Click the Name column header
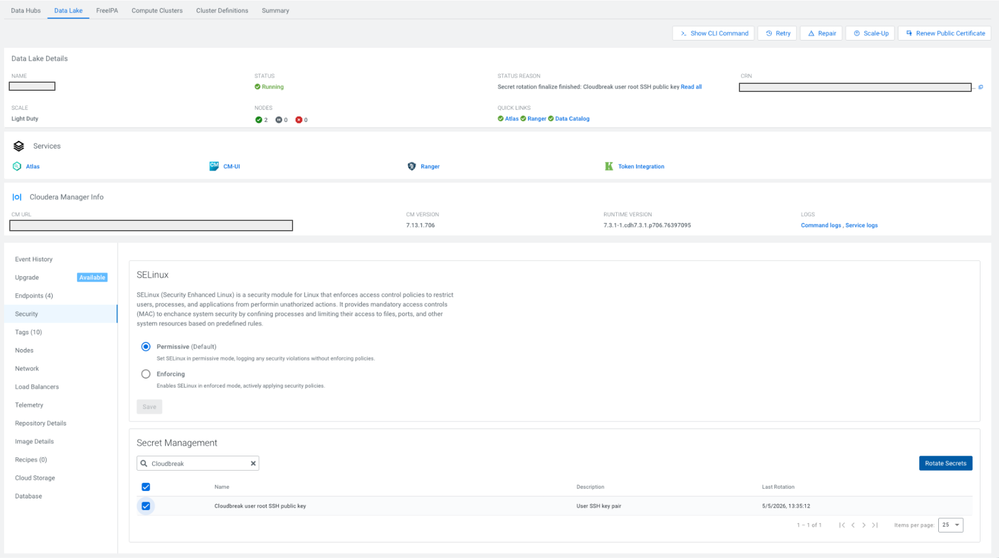 click(x=222, y=487)
